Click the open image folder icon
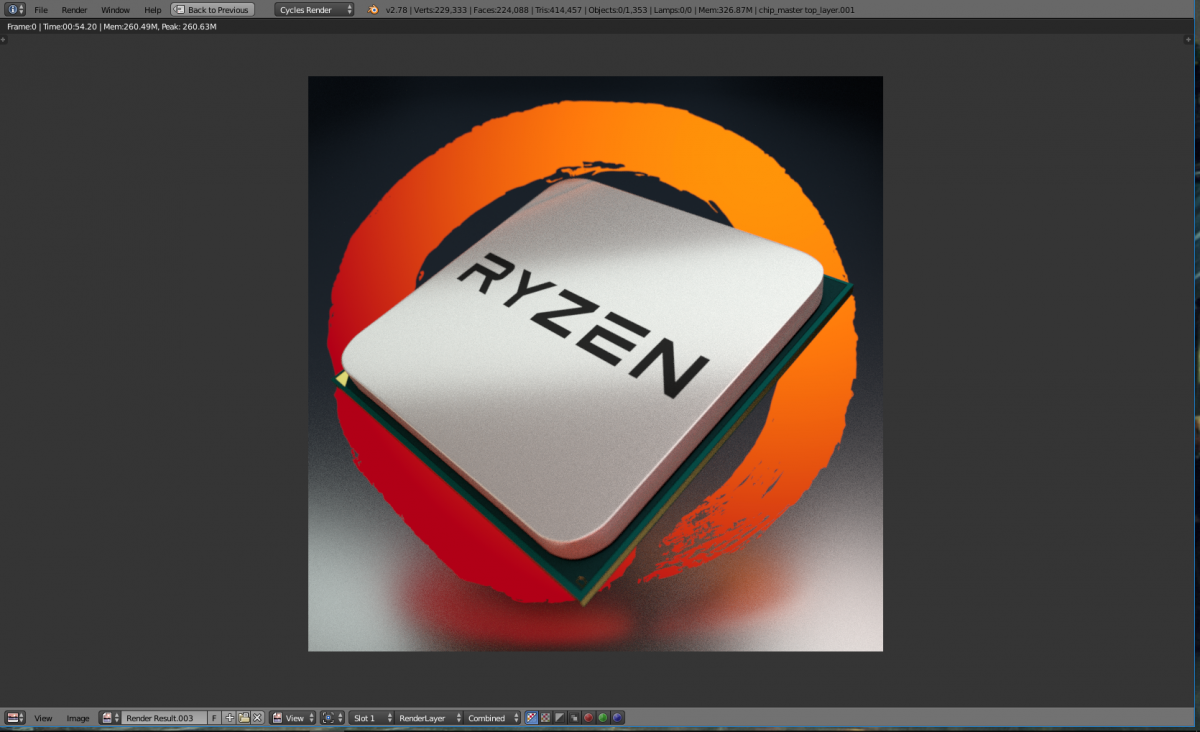Image resolution: width=1200 pixels, height=732 pixels. (x=243, y=718)
